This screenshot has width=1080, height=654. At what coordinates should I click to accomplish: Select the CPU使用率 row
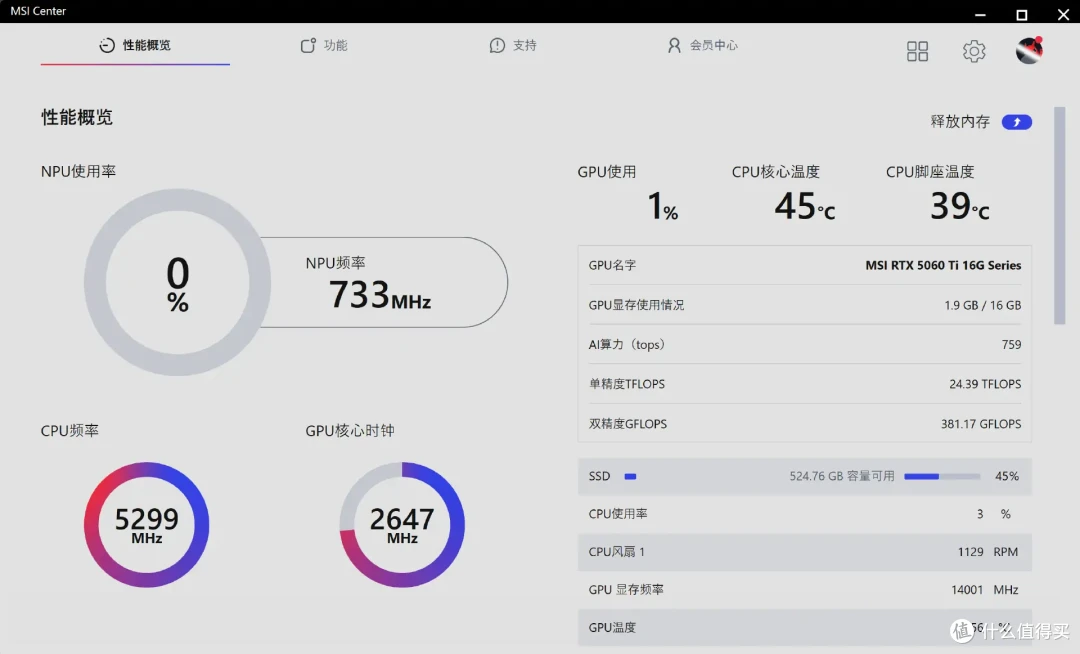(804, 514)
